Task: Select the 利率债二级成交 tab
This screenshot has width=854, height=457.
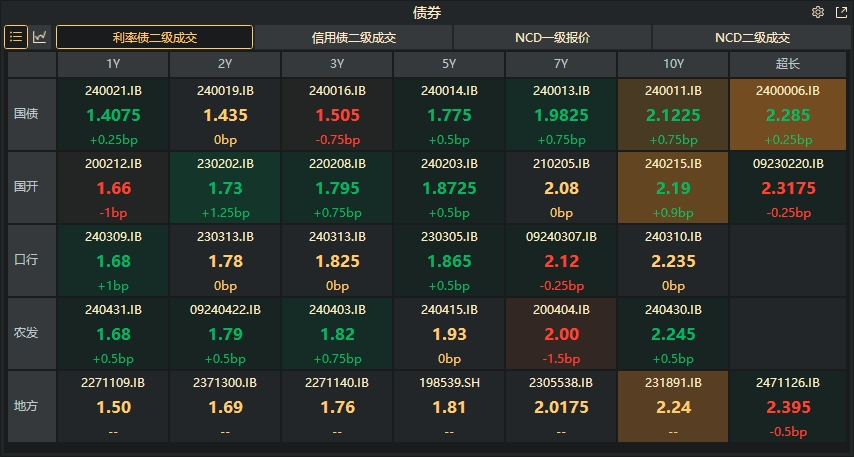Action: coord(154,38)
